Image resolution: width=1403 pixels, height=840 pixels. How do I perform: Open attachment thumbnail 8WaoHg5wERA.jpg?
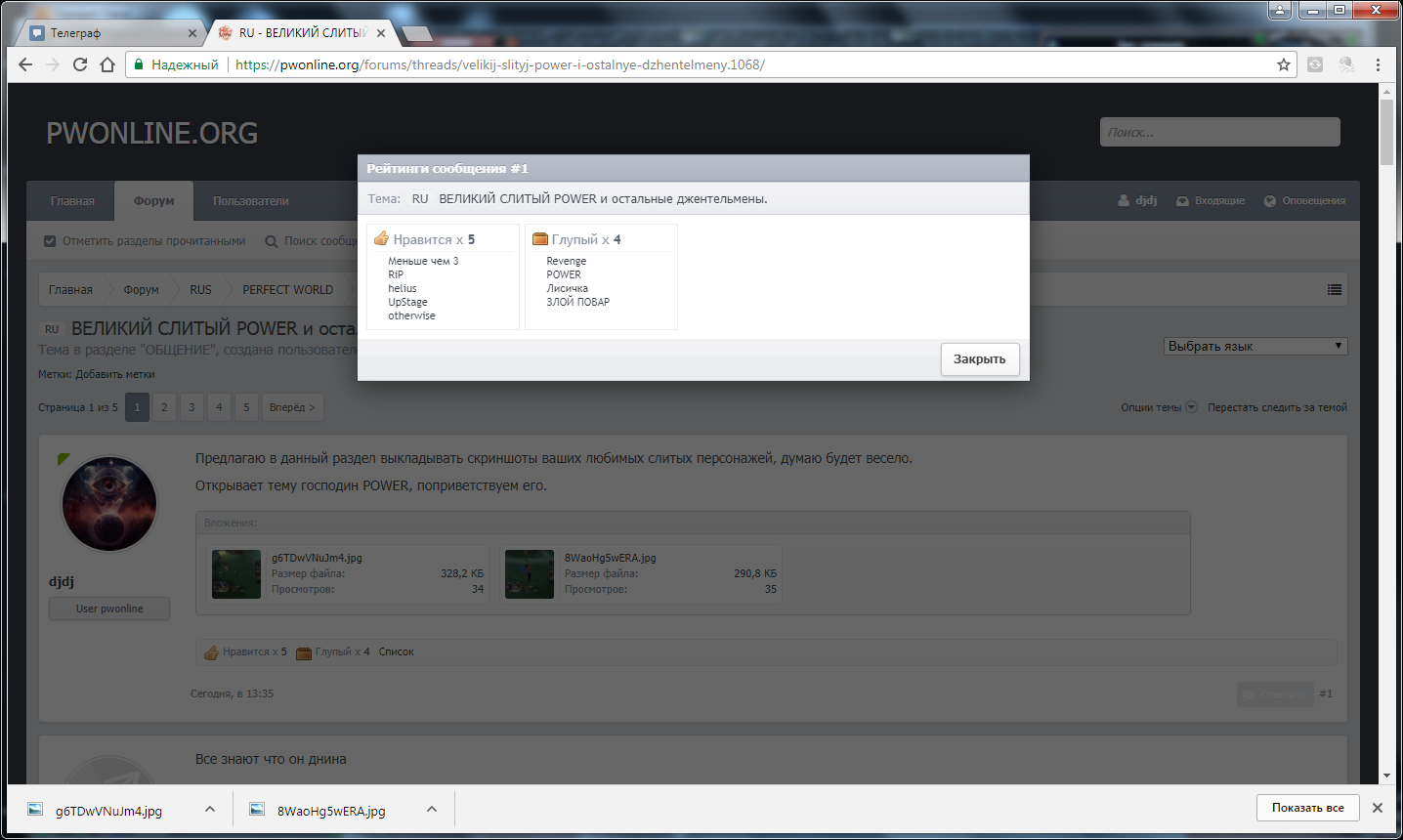click(x=530, y=573)
